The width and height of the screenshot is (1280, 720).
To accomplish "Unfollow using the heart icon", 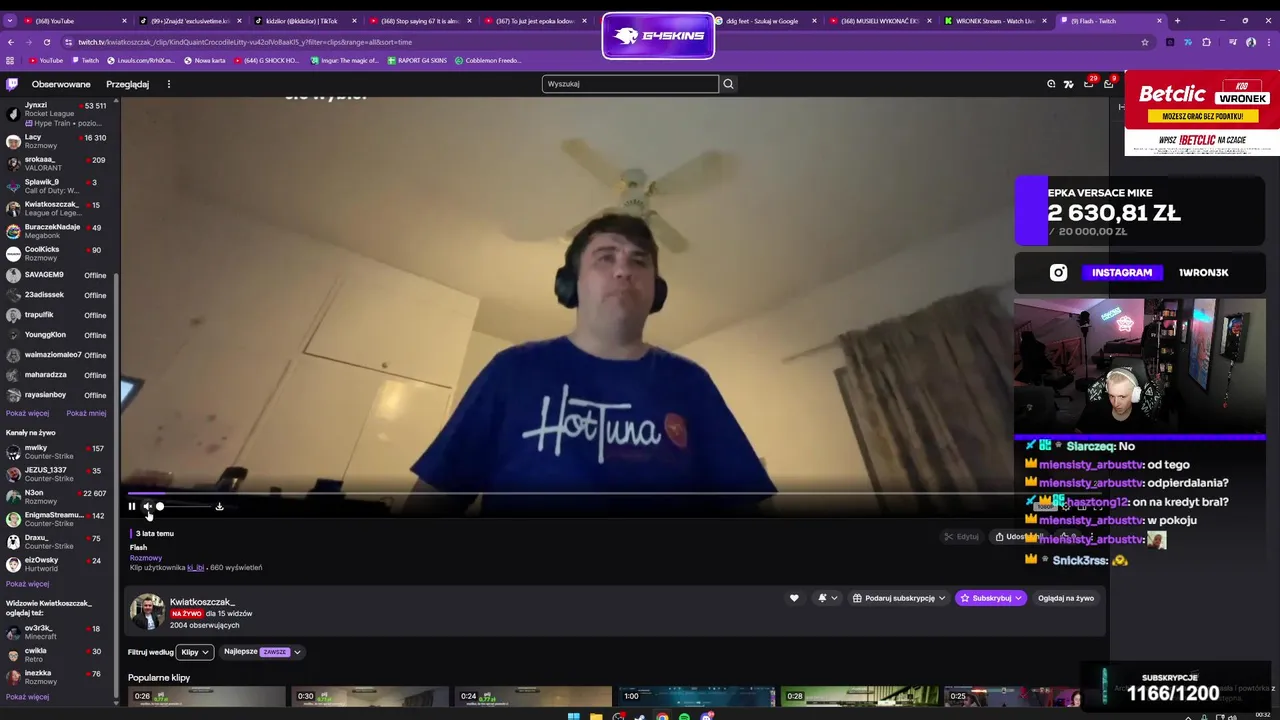I will [x=794, y=598].
